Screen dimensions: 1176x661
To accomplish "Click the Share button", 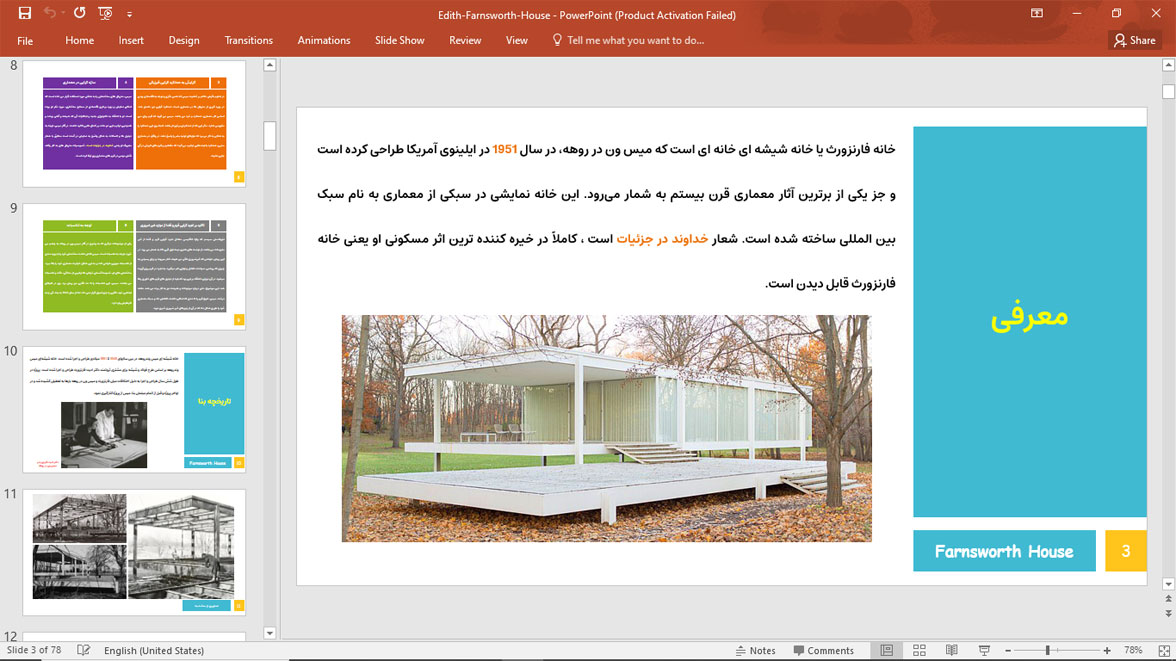I will click(1135, 41).
